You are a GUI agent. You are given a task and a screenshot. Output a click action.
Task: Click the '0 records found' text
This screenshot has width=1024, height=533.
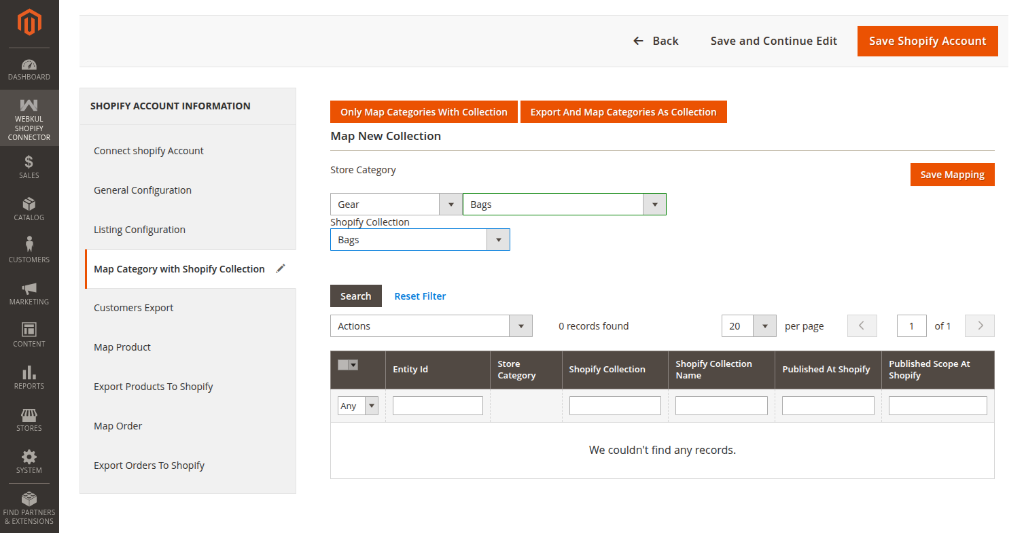[593, 326]
